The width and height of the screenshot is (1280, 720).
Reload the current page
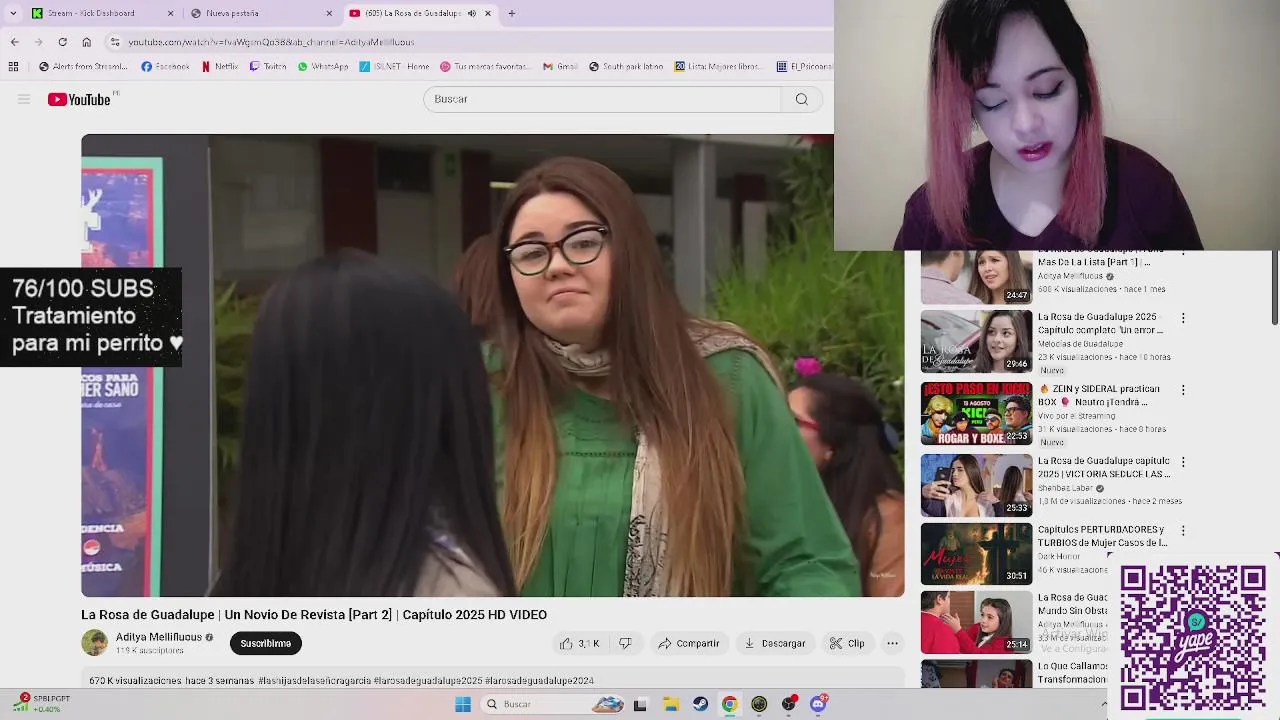click(62, 42)
